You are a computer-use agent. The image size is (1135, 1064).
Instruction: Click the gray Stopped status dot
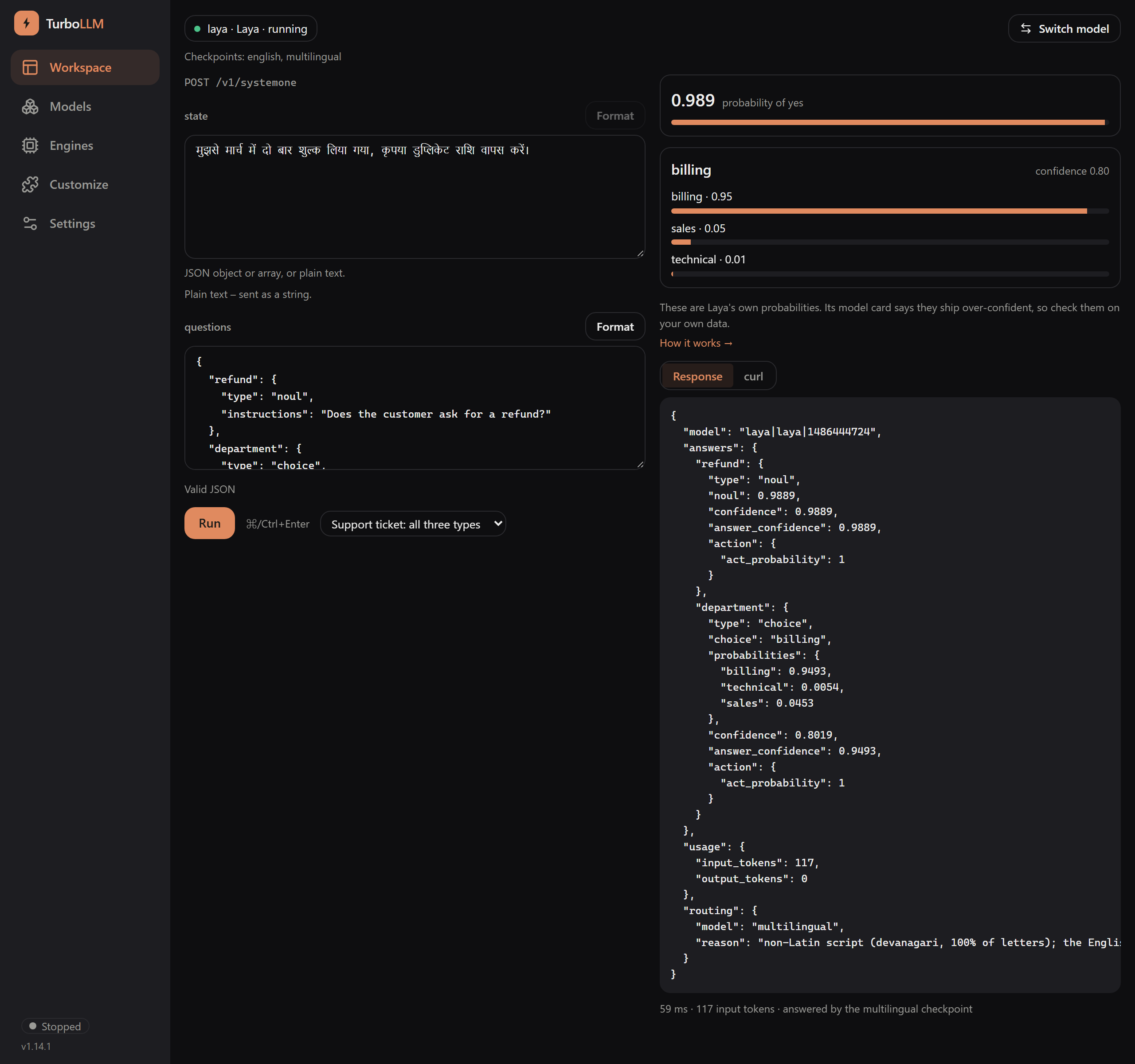[x=32, y=1026]
